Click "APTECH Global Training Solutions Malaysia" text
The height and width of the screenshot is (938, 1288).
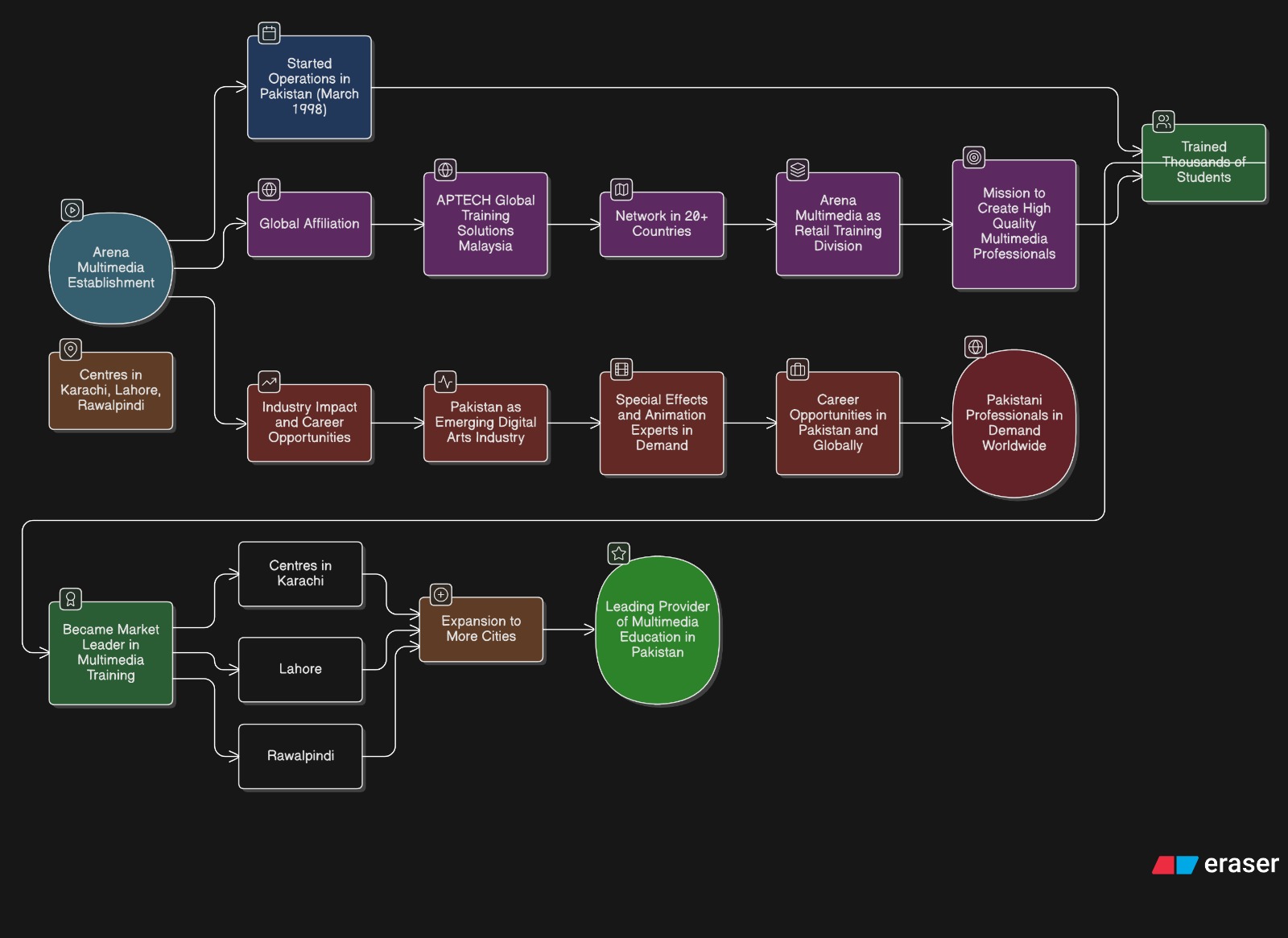pyautogui.click(x=485, y=223)
